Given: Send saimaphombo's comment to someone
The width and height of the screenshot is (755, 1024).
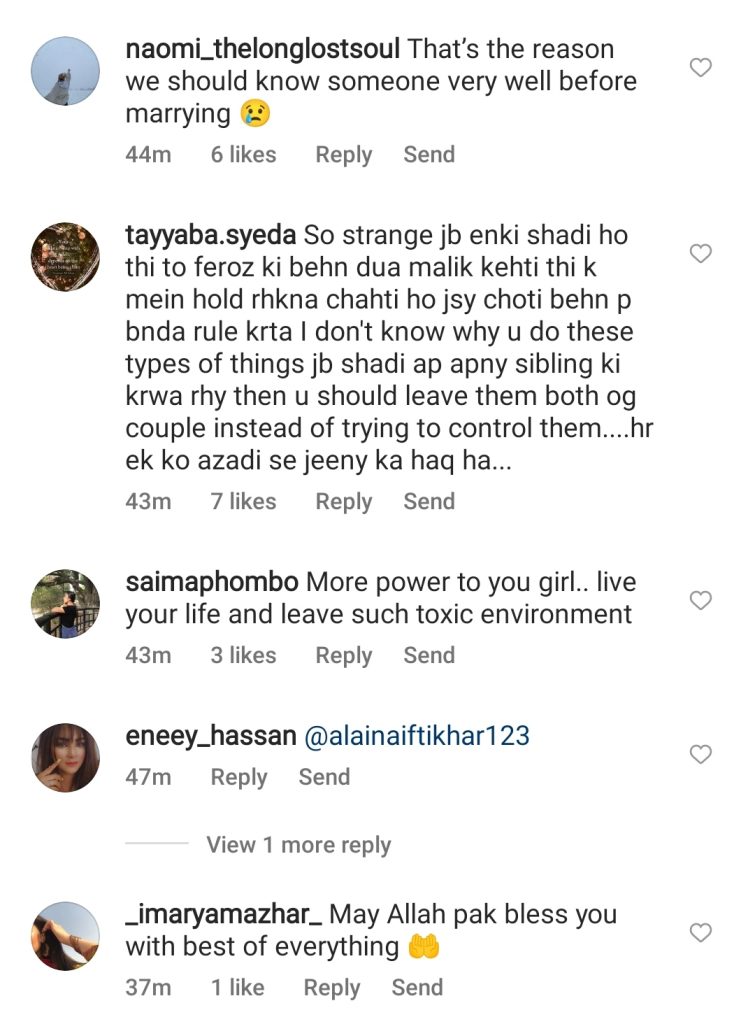Looking at the screenshot, I should click(x=430, y=655).
